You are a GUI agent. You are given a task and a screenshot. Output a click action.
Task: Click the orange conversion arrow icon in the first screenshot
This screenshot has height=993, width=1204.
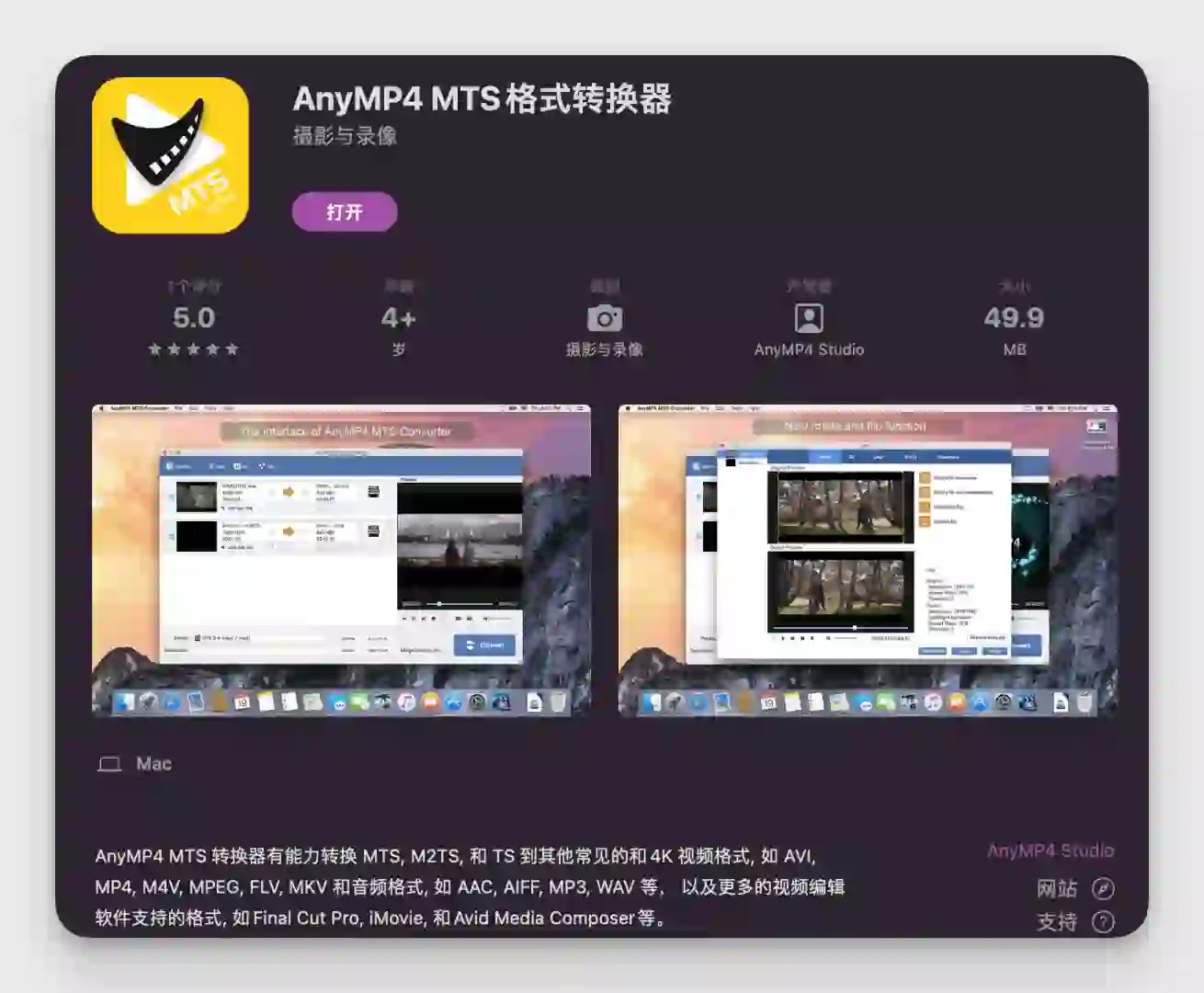(289, 492)
